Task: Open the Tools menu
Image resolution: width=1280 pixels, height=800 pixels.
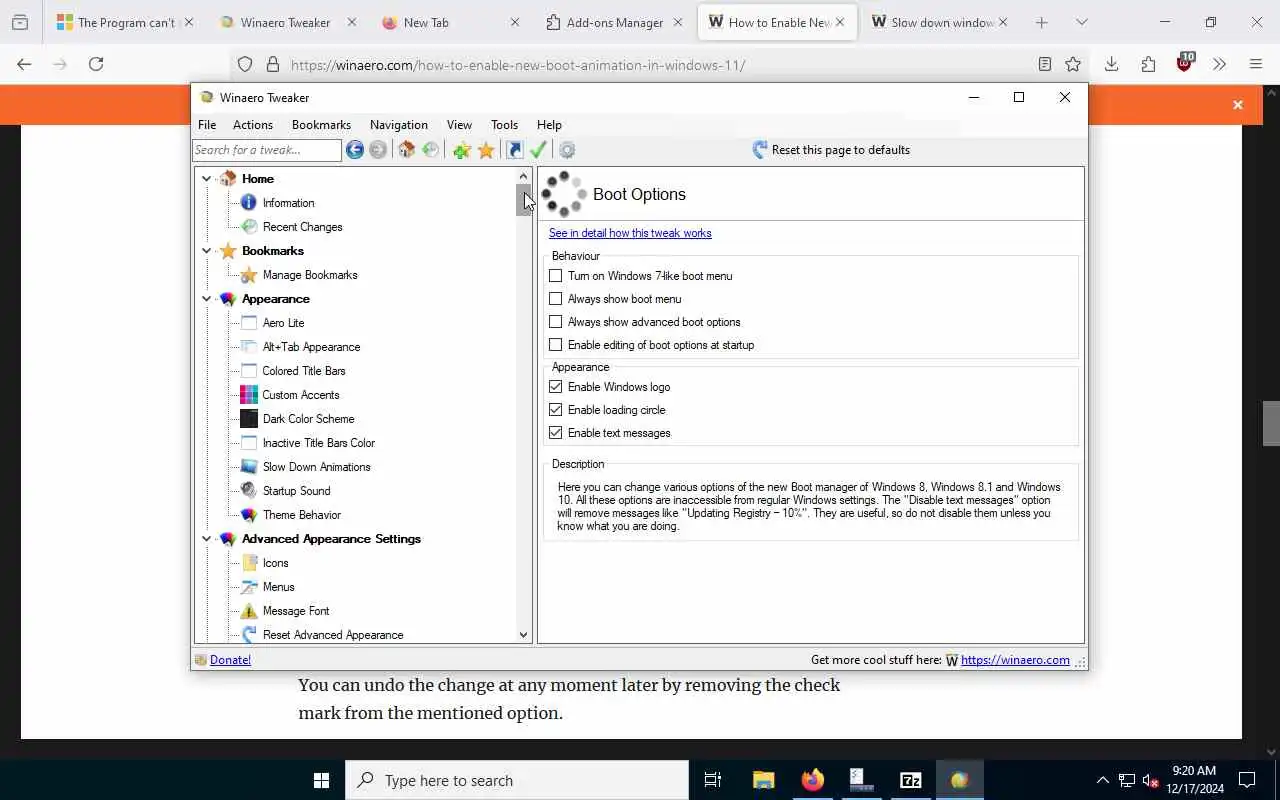Action: pyautogui.click(x=504, y=125)
